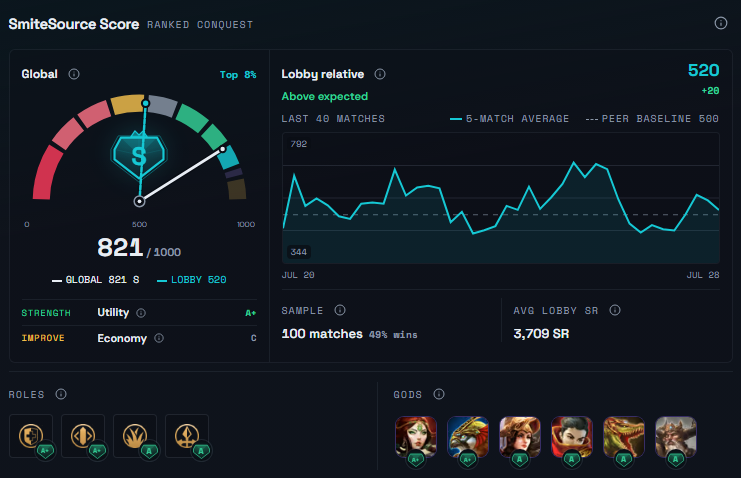This screenshot has width=741, height=478.
Task: Click the highest peak on the trend chart
Action: 574,163
